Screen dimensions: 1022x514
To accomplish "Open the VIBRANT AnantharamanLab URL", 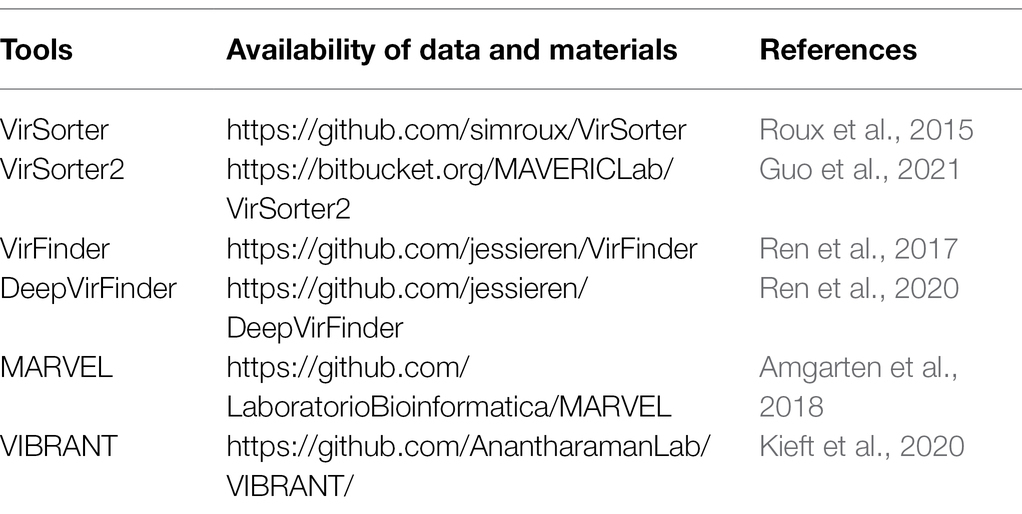I will pyautogui.click(x=469, y=466).
